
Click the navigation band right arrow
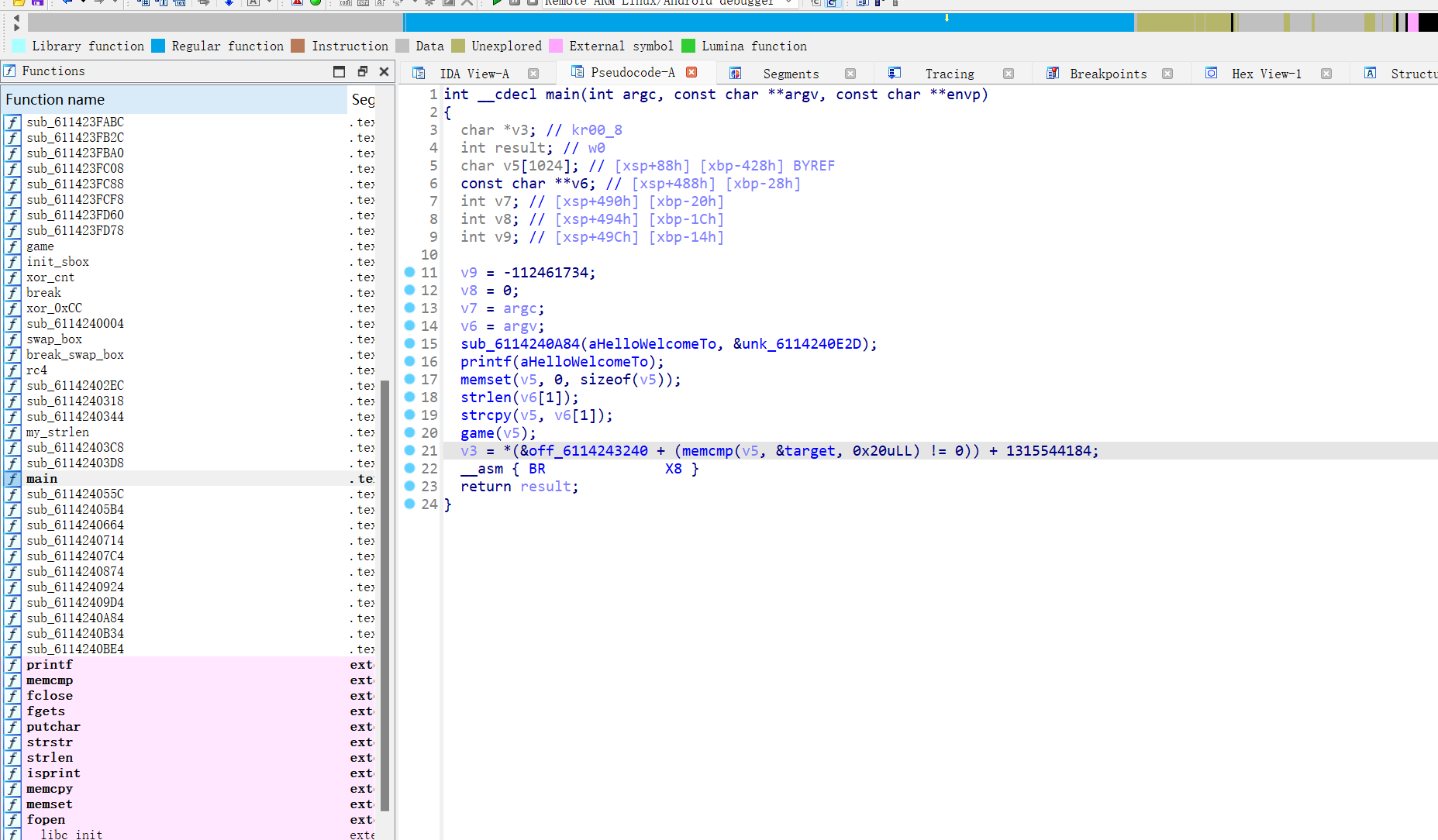point(16,27)
